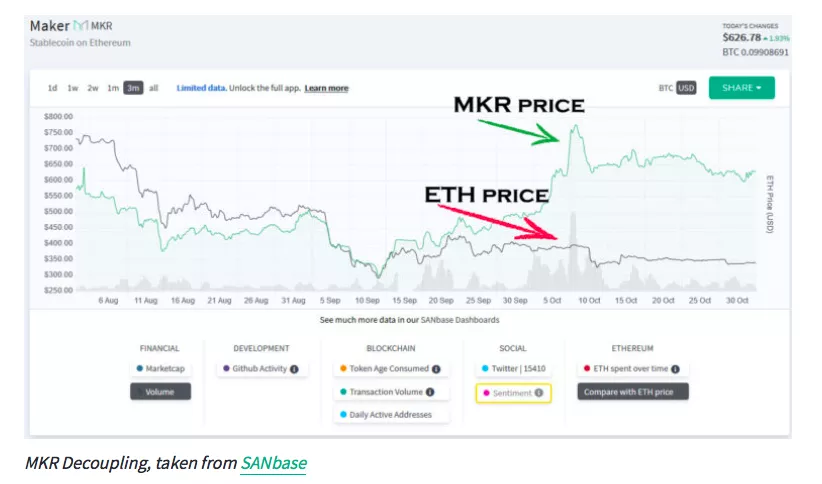Click the MKR price peak on chart
The height and width of the screenshot is (484, 822).
(575, 126)
